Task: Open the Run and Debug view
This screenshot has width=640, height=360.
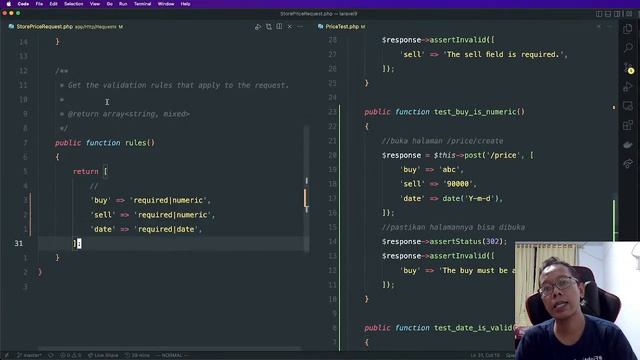Action: pyautogui.click(x=628, y=87)
